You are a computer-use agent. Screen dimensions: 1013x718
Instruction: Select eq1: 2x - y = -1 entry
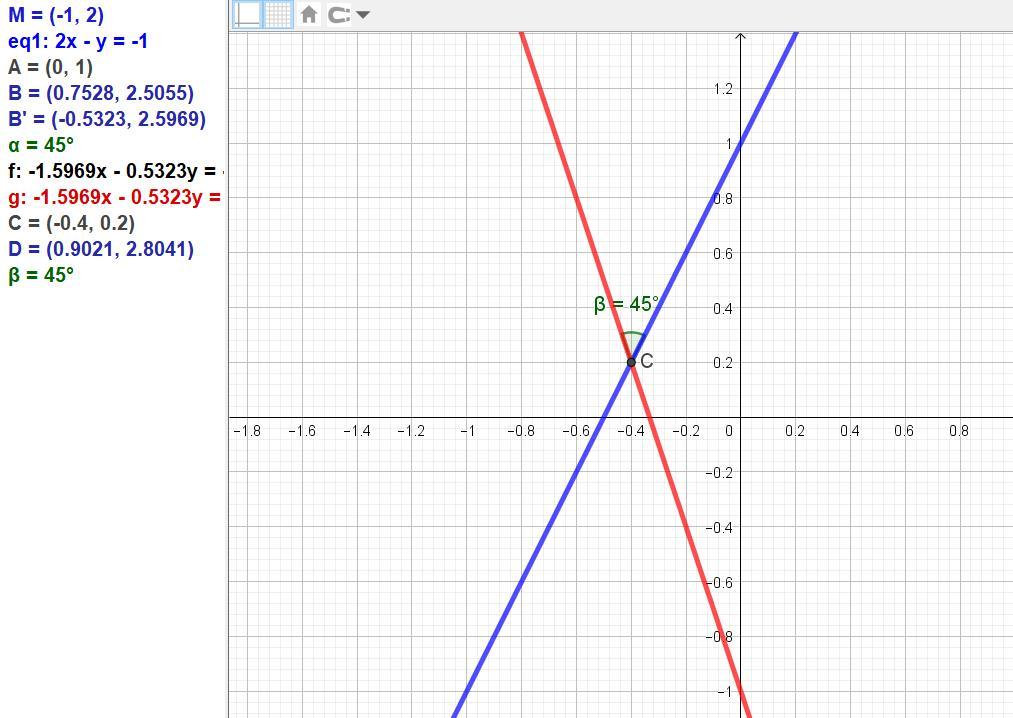click(78, 41)
